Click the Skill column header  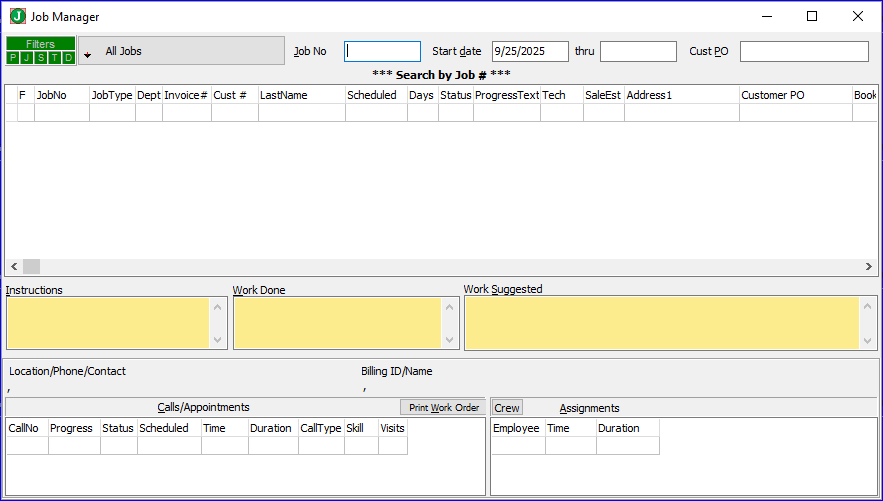(x=362, y=428)
